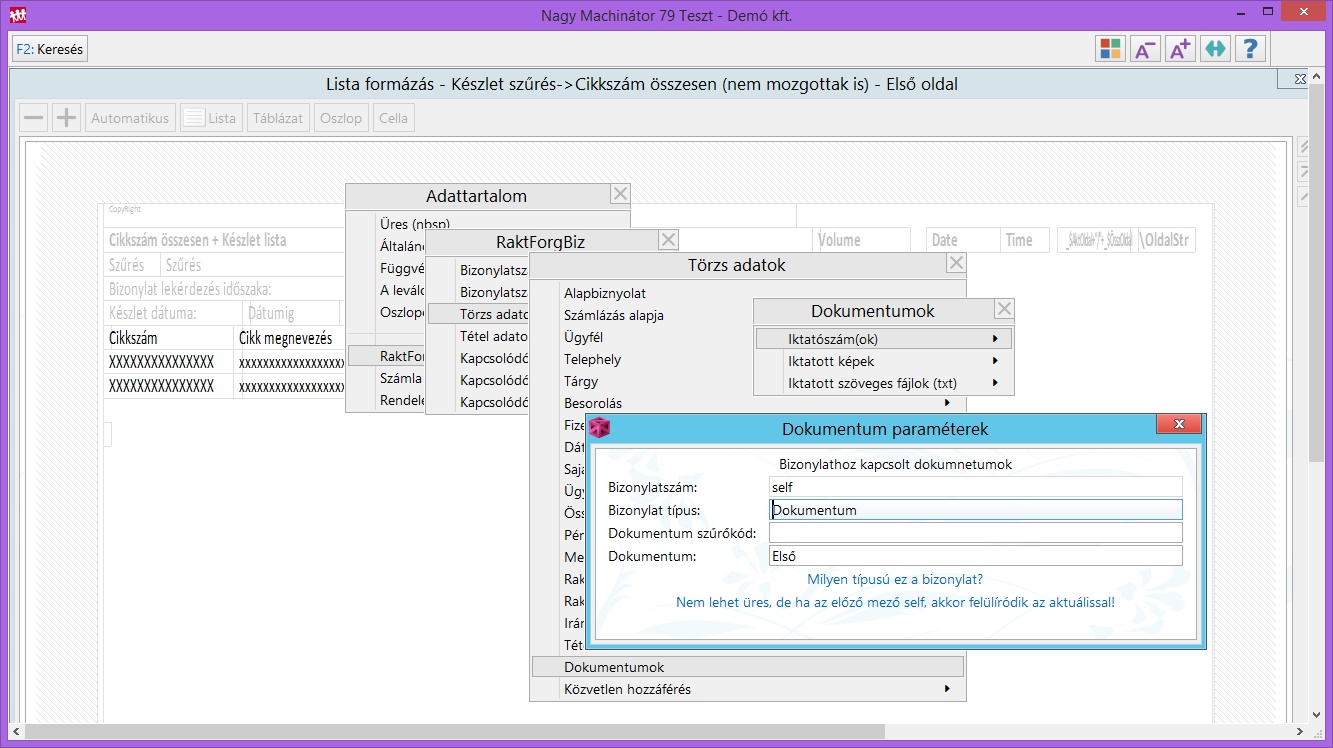1333x748 pixels.
Task: Click into the Bizonylatszám field
Action: click(x=975, y=487)
